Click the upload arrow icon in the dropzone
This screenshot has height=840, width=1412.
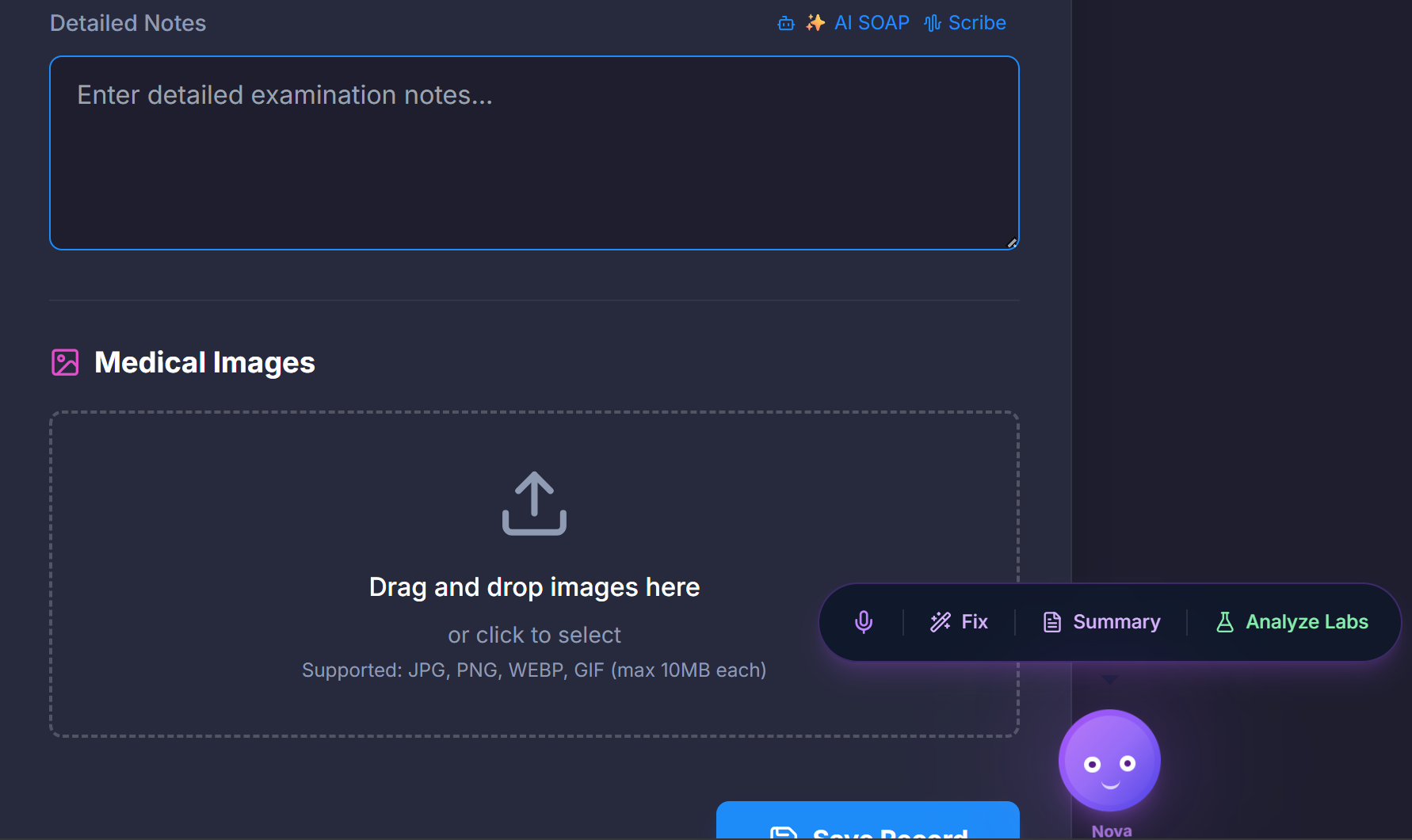[533, 504]
